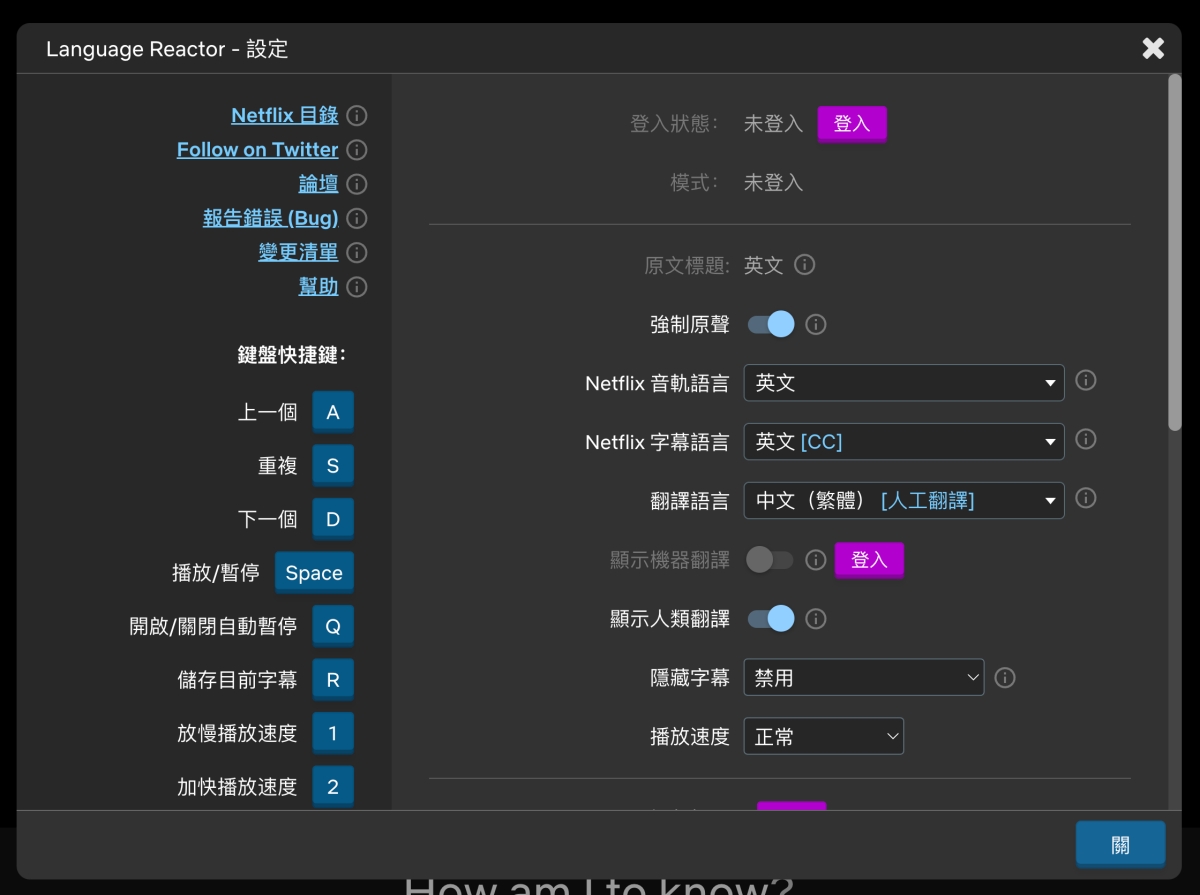Open the 幫助 link
1200x895 pixels.
click(x=319, y=287)
